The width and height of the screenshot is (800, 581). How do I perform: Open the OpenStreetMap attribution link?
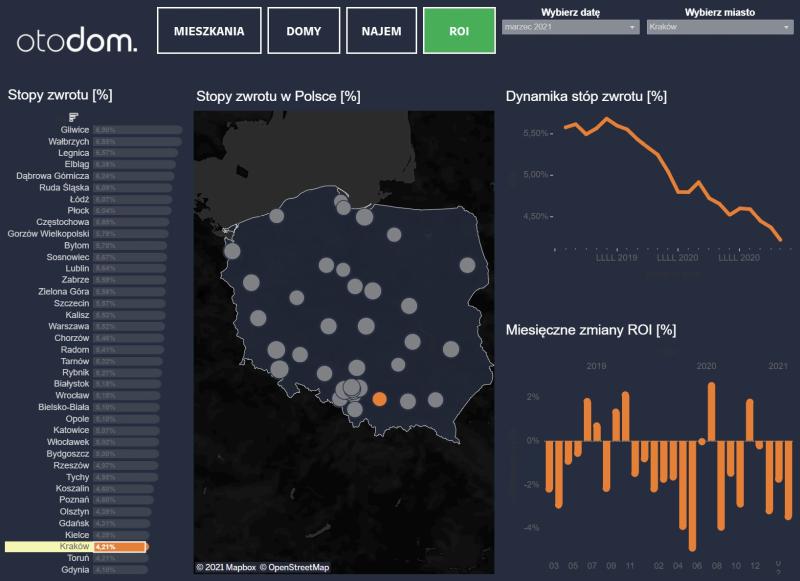click(x=294, y=568)
